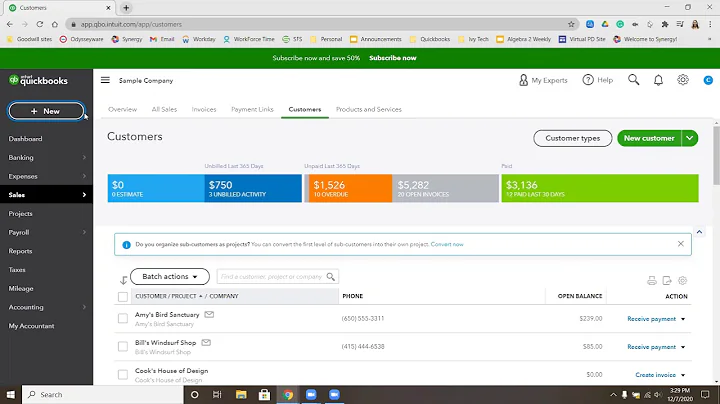This screenshot has height=404, width=720.
Task: Open action dropdown arrow for Amy's Bird Sanctuary
Action: point(683,319)
